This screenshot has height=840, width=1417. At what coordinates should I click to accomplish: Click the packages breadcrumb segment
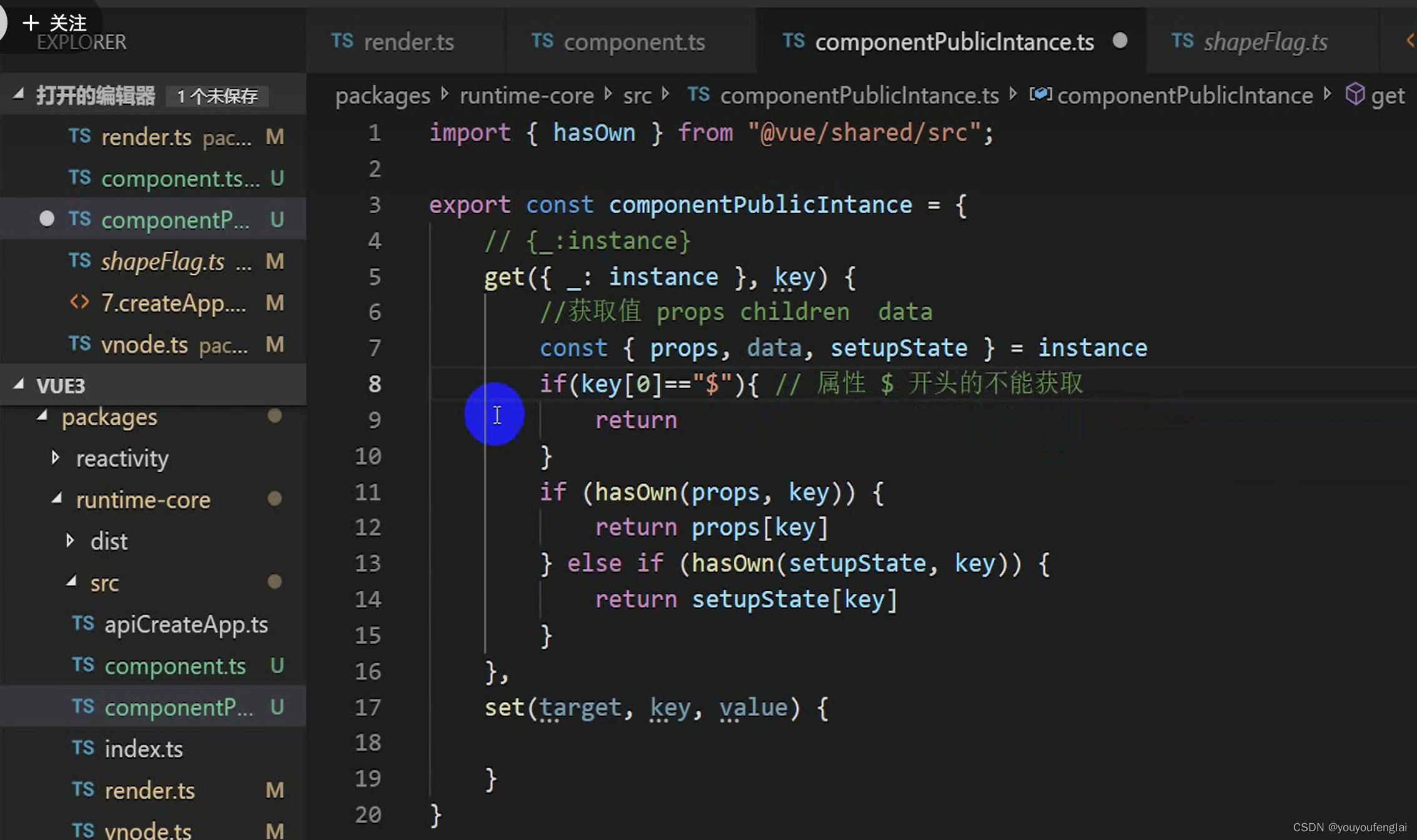(383, 96)
